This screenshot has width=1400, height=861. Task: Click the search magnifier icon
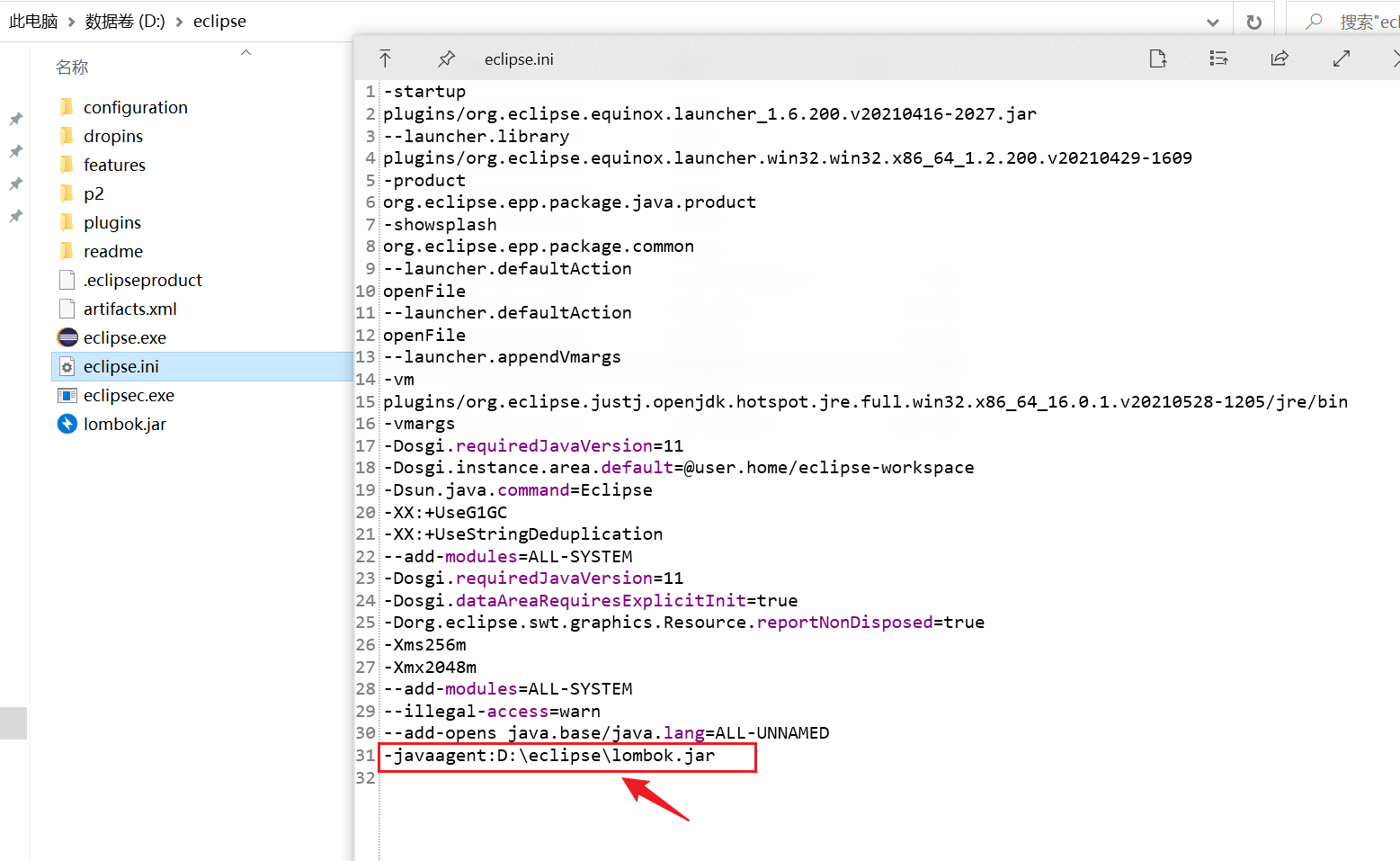1314,21
